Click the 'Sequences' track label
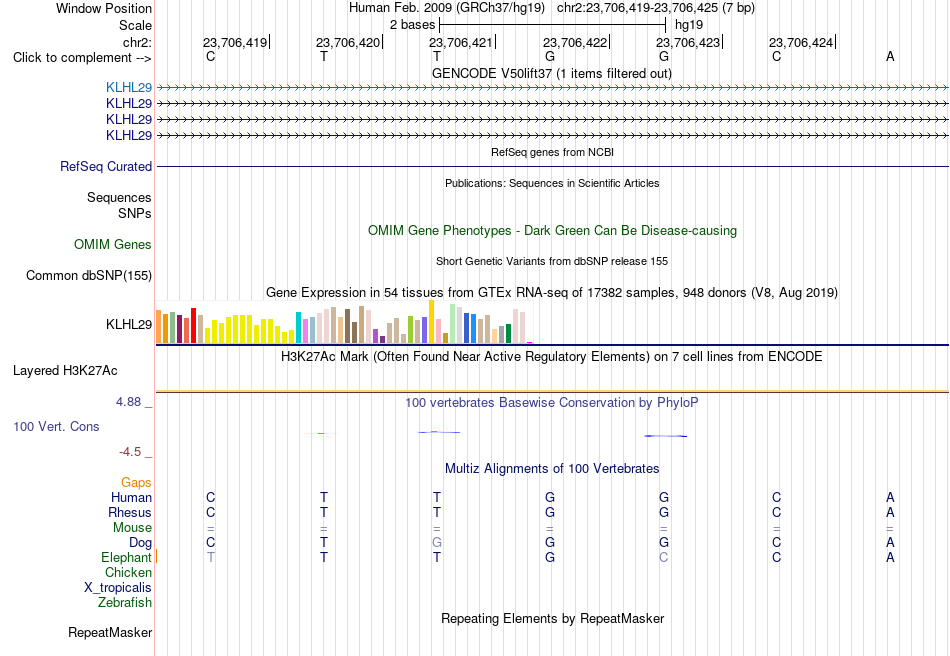 (119, 197)
